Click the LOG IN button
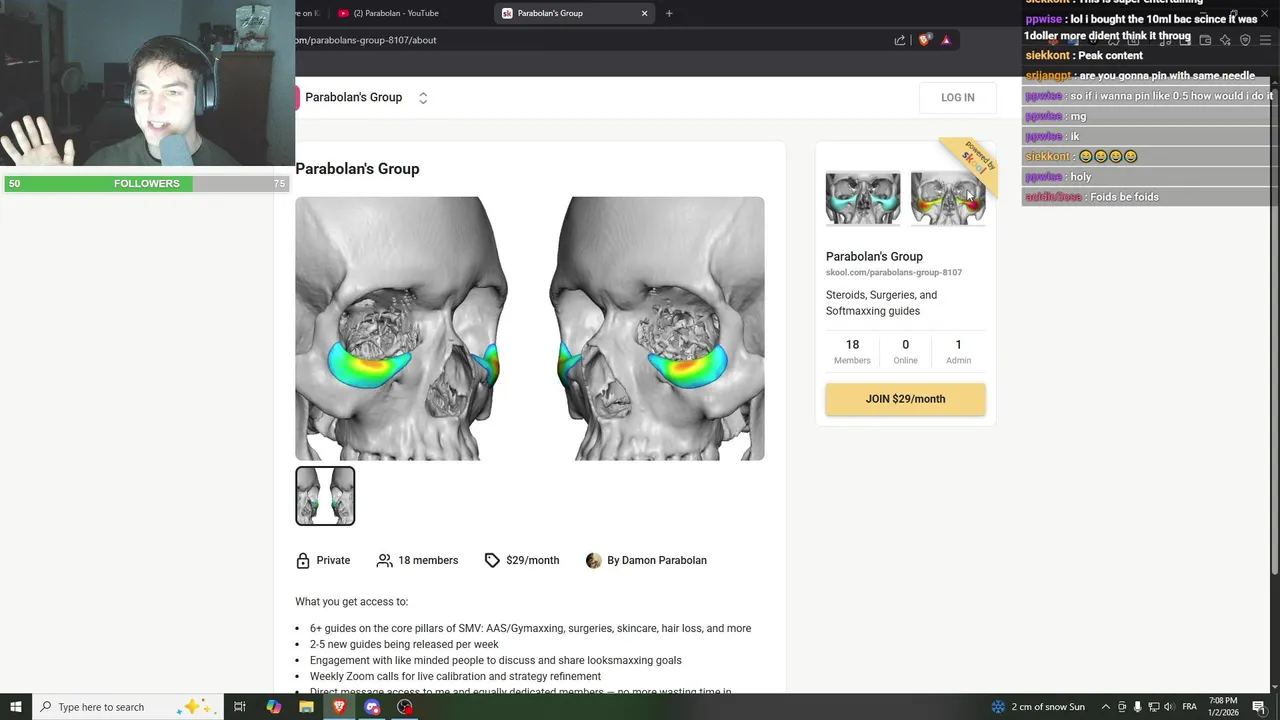 pos(957,97)
